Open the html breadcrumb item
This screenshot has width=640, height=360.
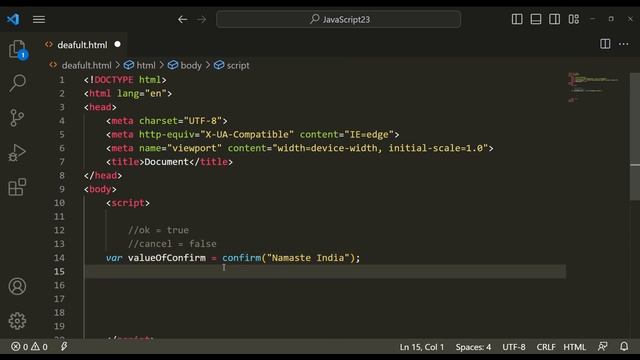coord(140,65)
